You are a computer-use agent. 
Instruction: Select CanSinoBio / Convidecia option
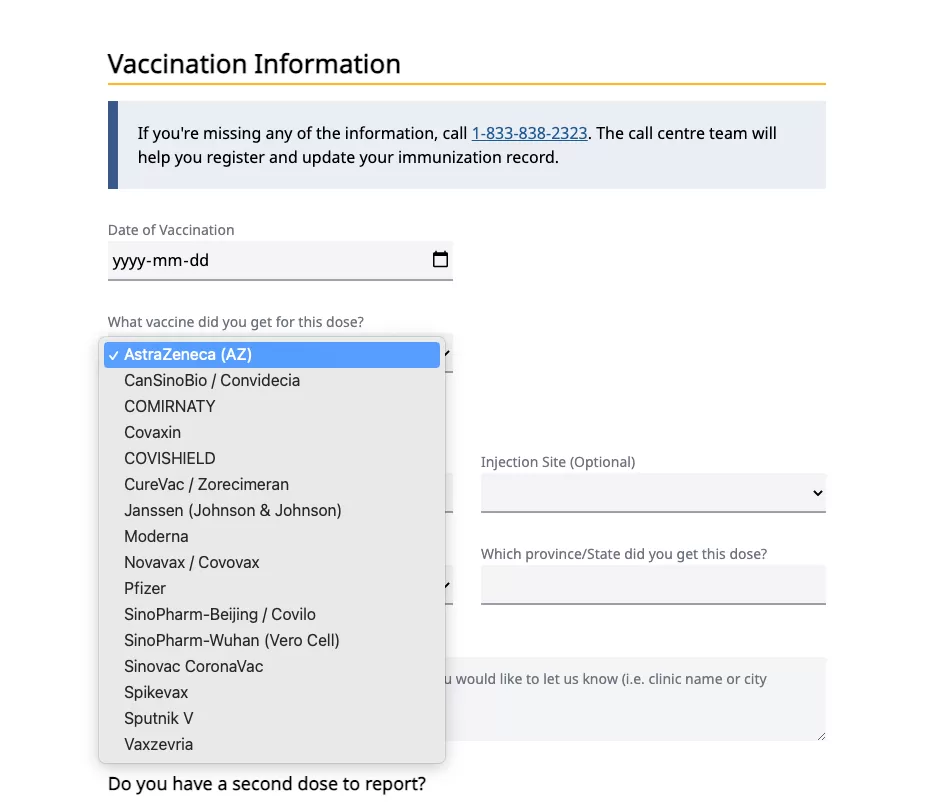(272, 381)
